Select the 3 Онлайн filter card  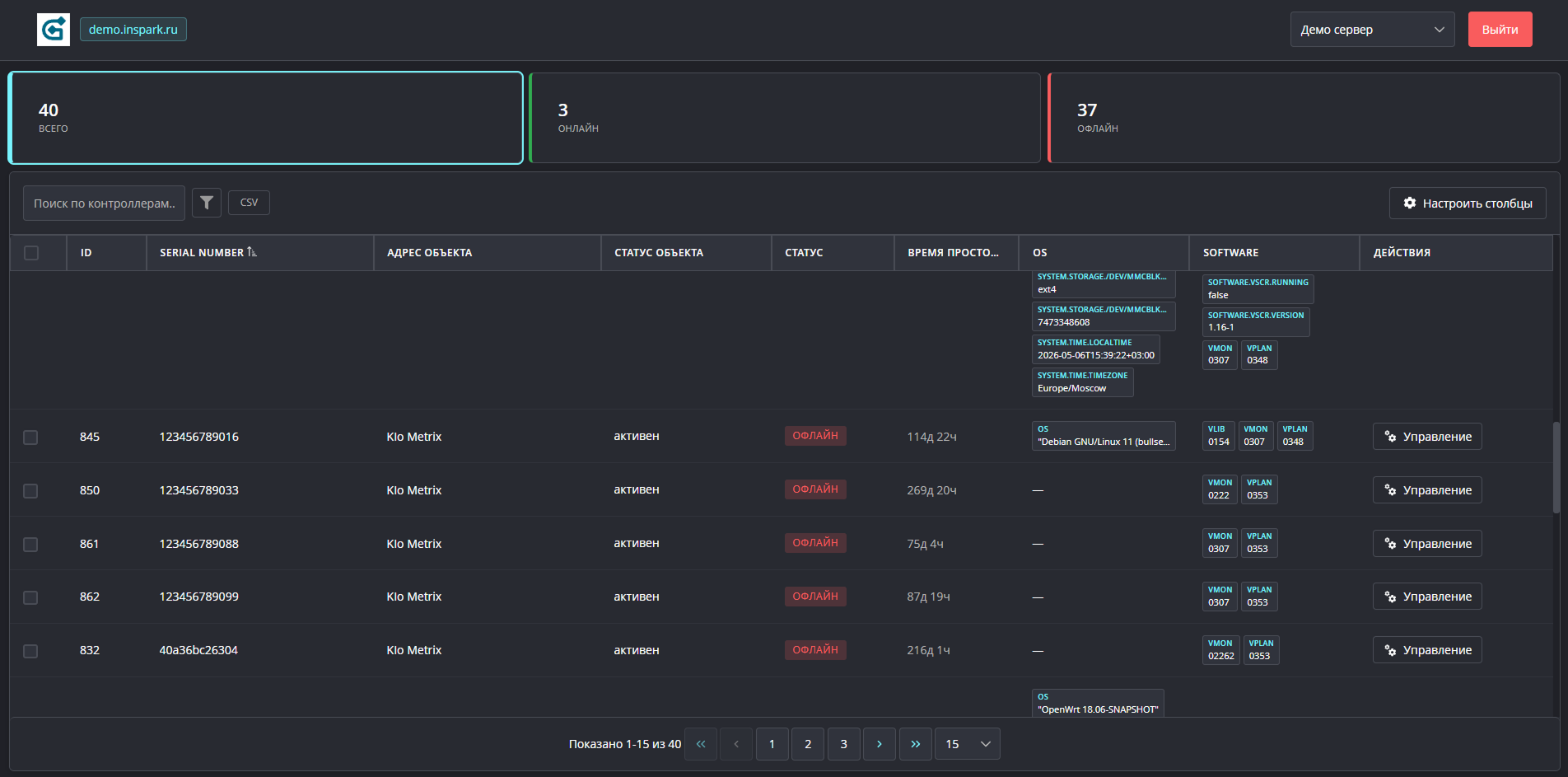(785, 118)
